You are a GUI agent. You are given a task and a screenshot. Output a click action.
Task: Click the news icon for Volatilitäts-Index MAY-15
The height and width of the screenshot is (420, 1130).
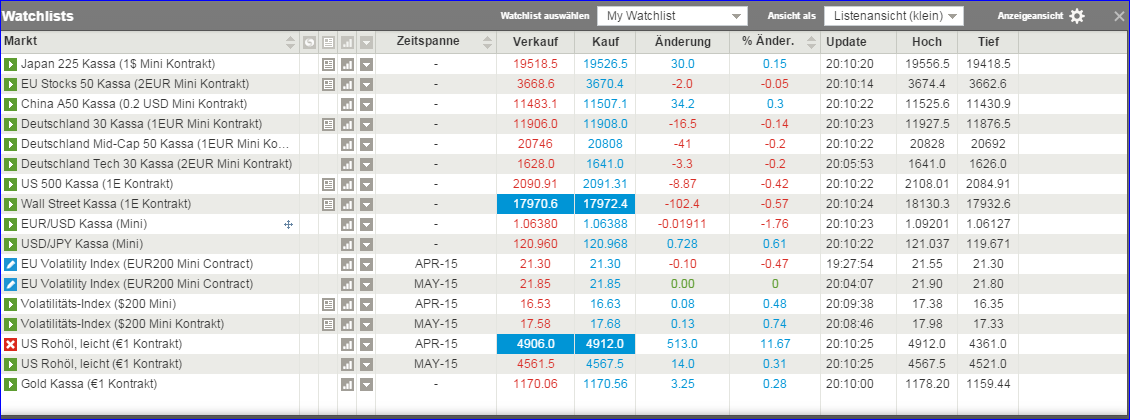coord(328,324)
